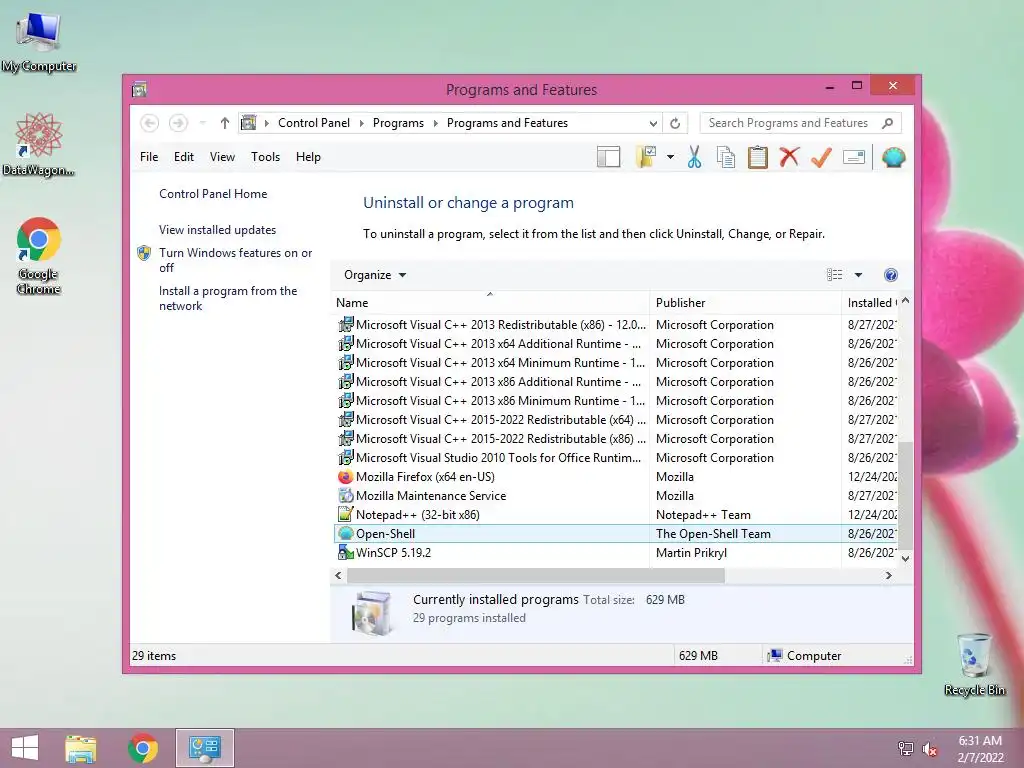1024x768 pixels.
Task: Open the Tools menu
Action: (x=265, y=157)
